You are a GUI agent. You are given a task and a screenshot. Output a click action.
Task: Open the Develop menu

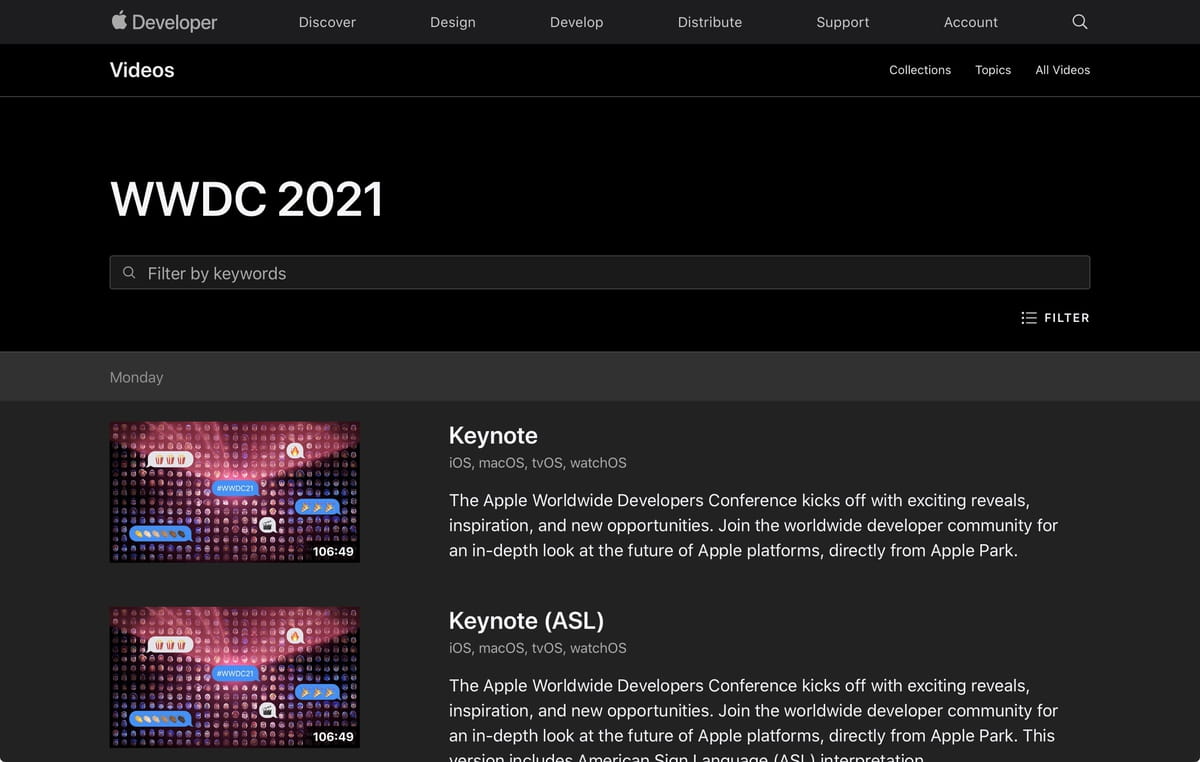(577, 22)
